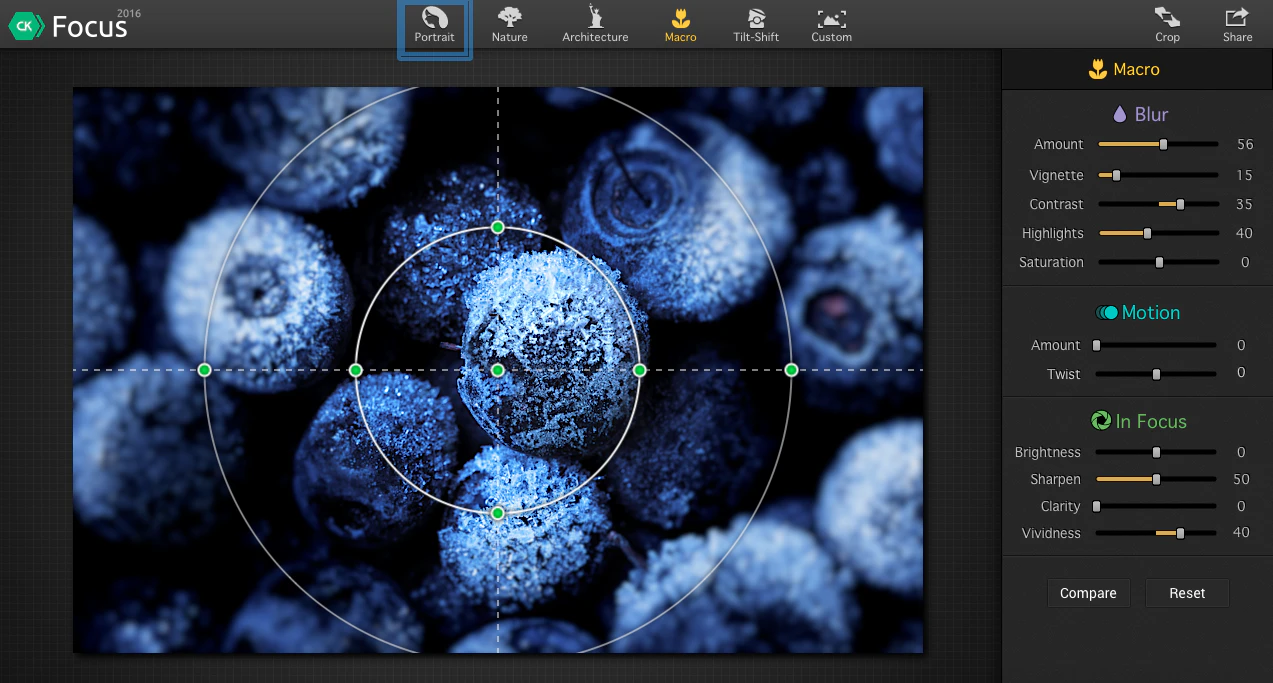
Task: Adjust the Blur Amount slider
Action: (1158, 145)
